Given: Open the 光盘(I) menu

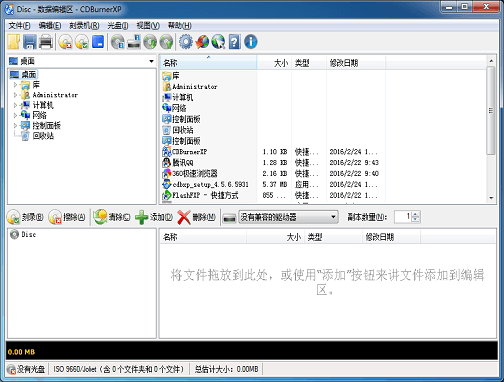Looking at the screenshot, I should pos(118,26).
